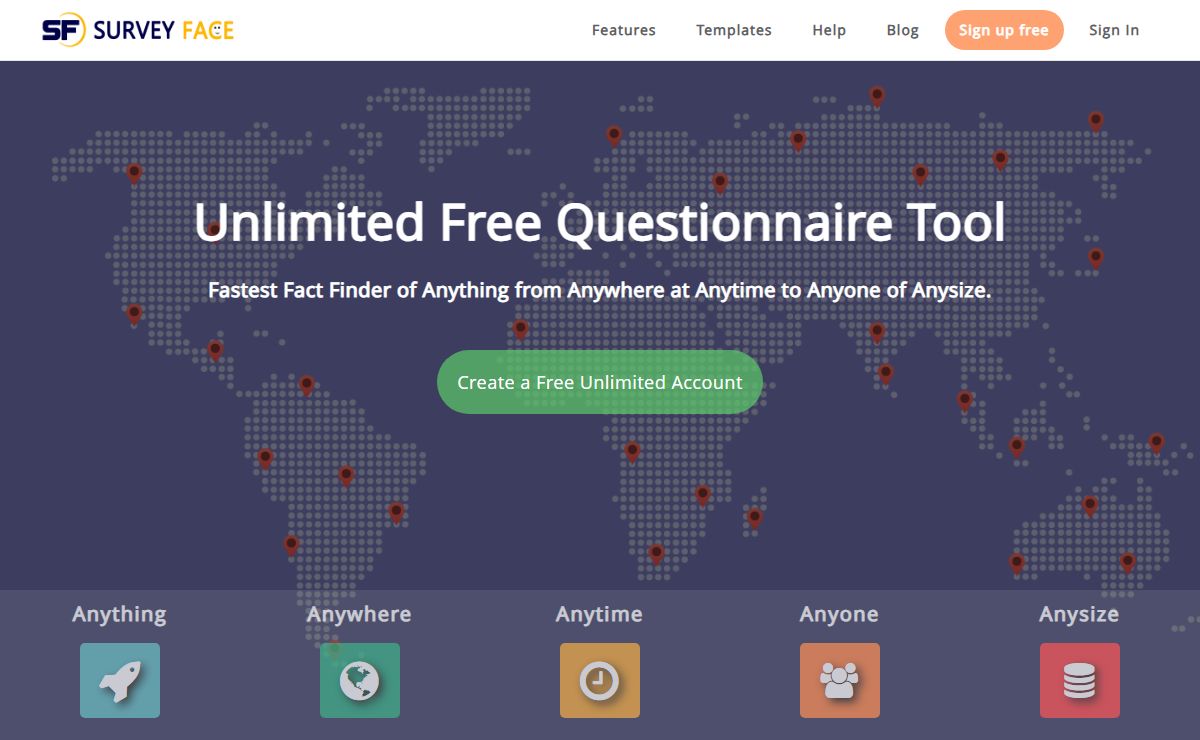Click the Survey Face logo
The width and height of the screenshot is (1200, 740).
(x=138, y=30)
